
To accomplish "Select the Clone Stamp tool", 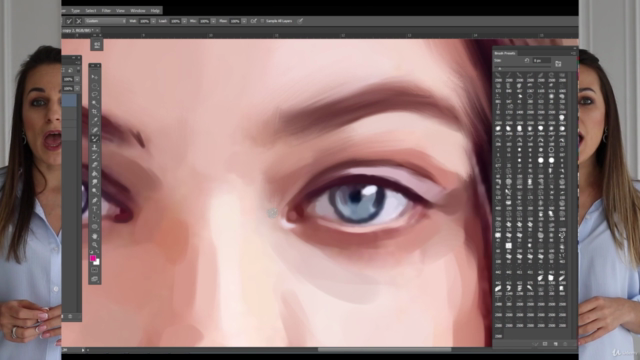I will (95, 147).
